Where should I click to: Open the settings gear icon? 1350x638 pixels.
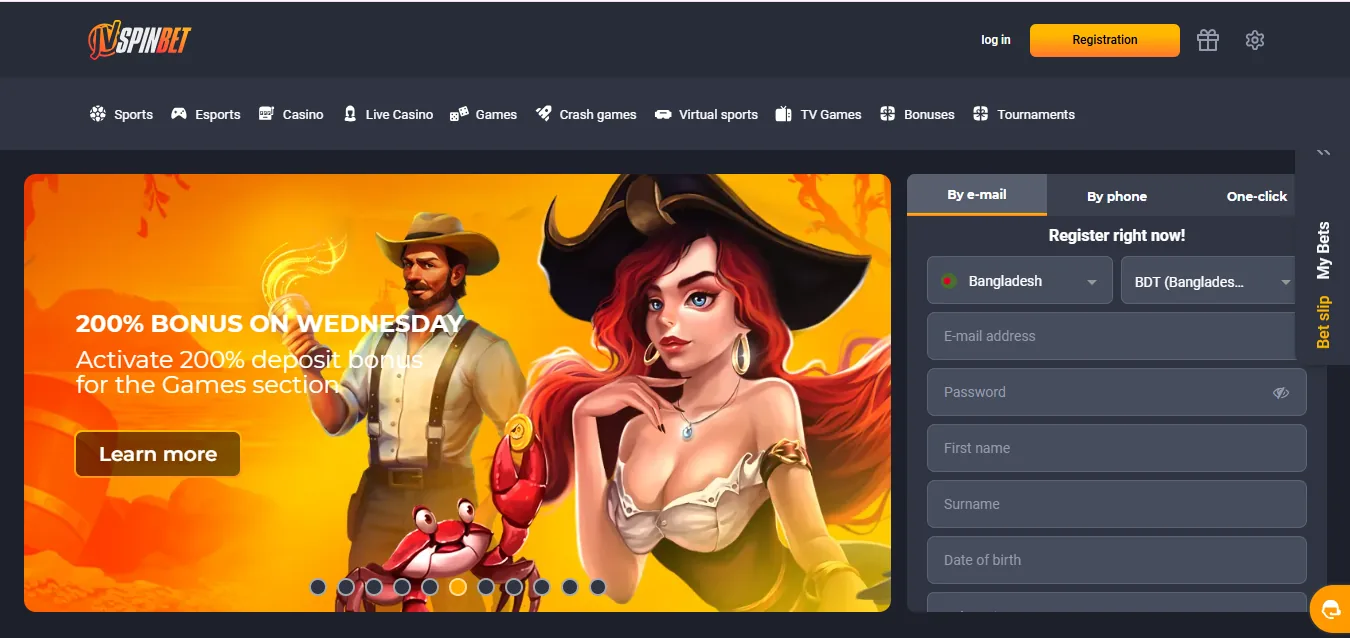coord(1255,40)
